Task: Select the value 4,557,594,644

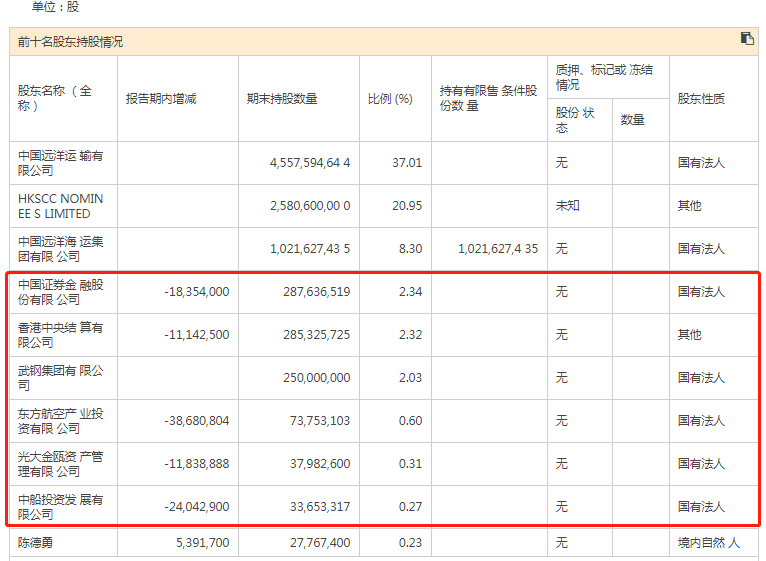Action: click(310, 163)
